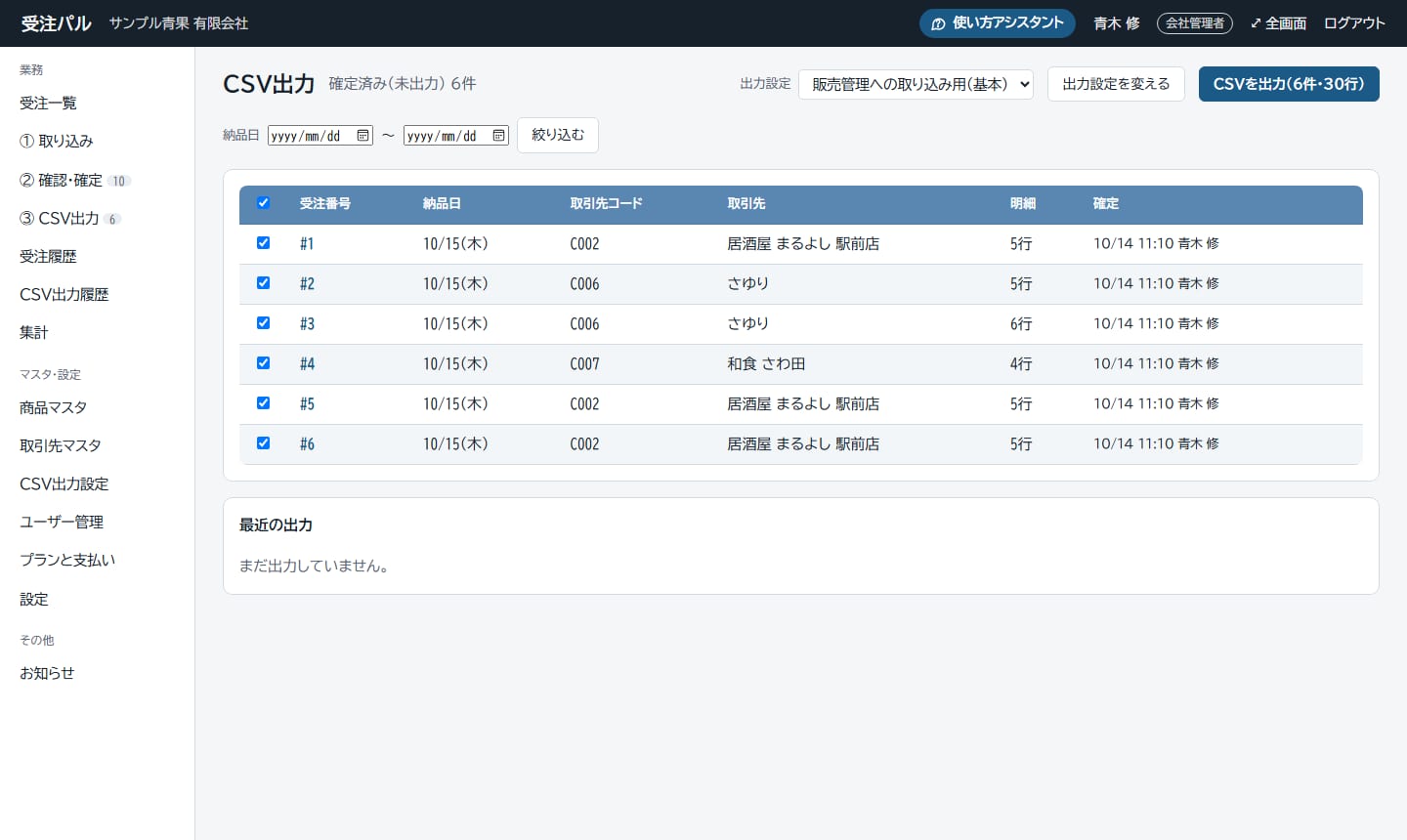Click the start 納品日 date field
Image resolution: width=1407 pixels, height=840 pixels.
point(320,136)
